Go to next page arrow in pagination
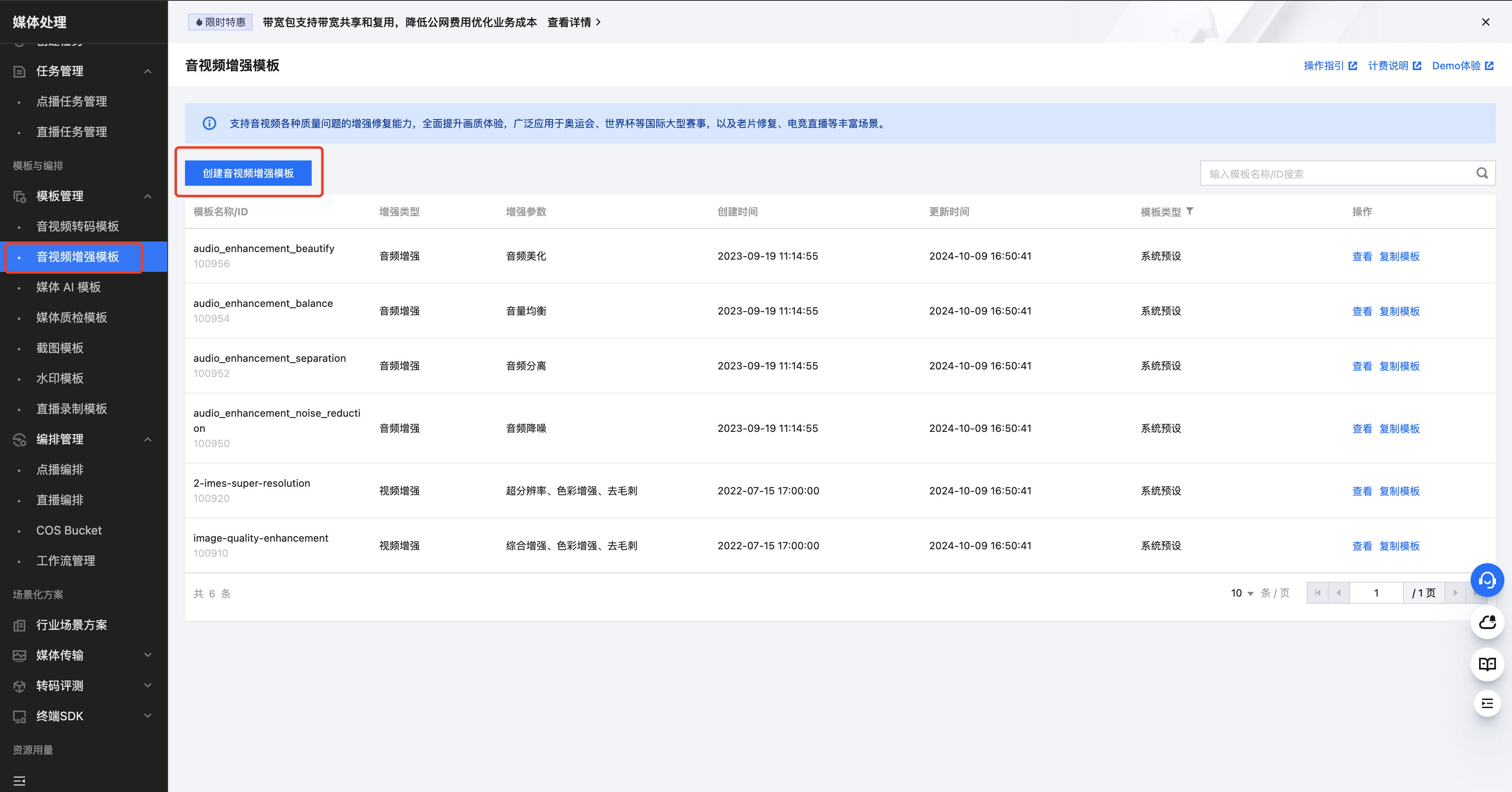Viewport: 1512px width, 792px height. coord(1455,593)
